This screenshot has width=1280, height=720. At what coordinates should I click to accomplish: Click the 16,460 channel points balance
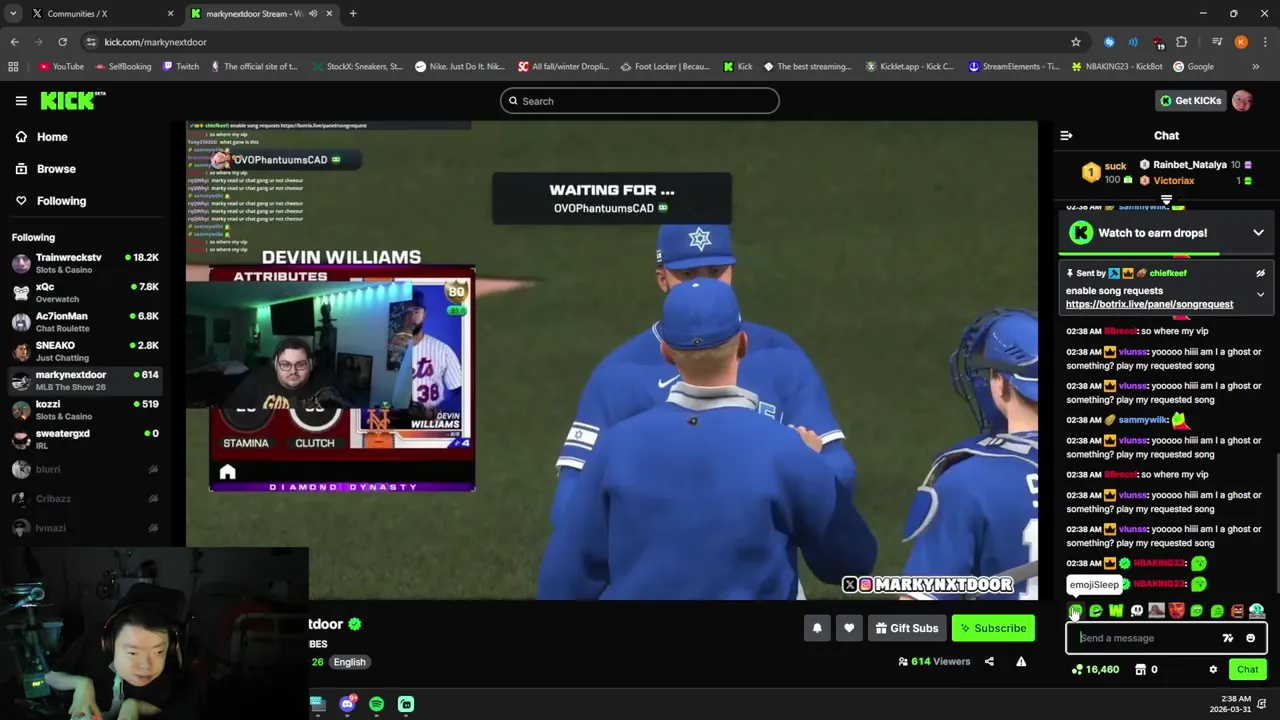[1096, 670]
